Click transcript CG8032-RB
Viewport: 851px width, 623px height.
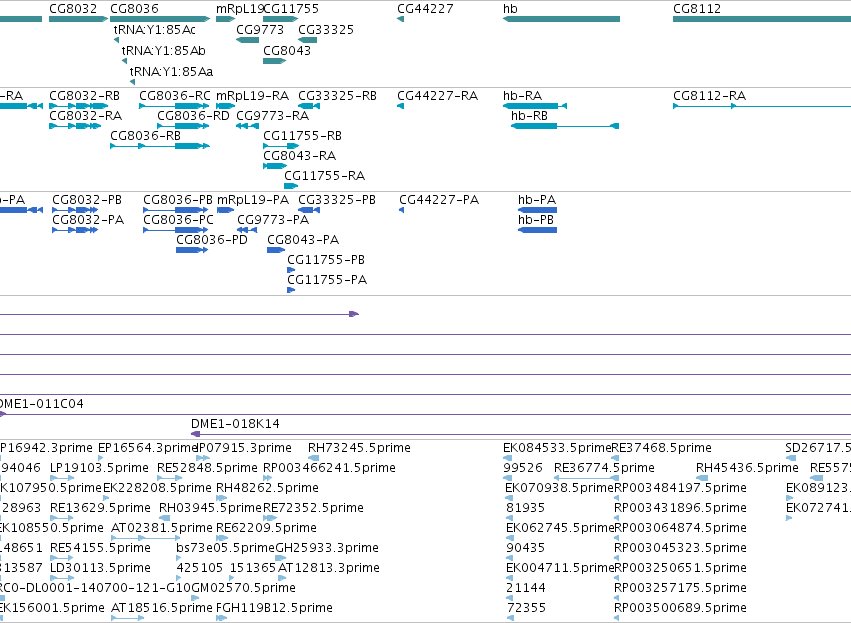click(79, 106)
